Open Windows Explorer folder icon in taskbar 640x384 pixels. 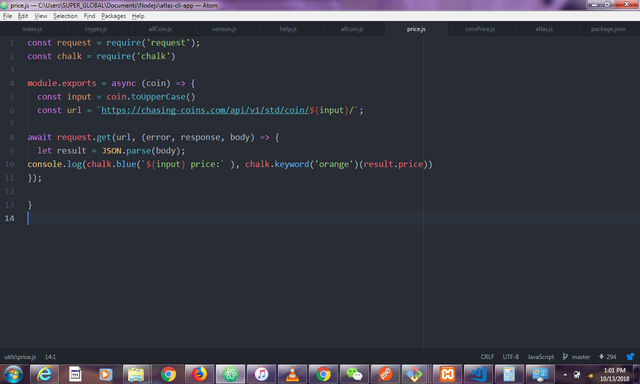[136, 374]
